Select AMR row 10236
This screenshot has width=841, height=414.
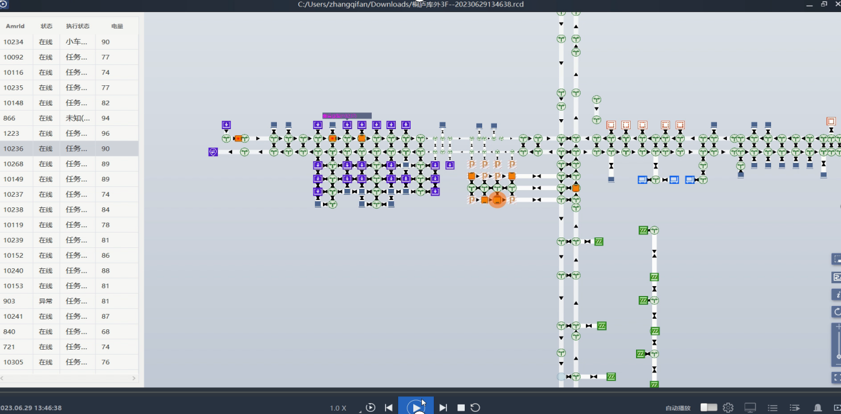[68, 149]
